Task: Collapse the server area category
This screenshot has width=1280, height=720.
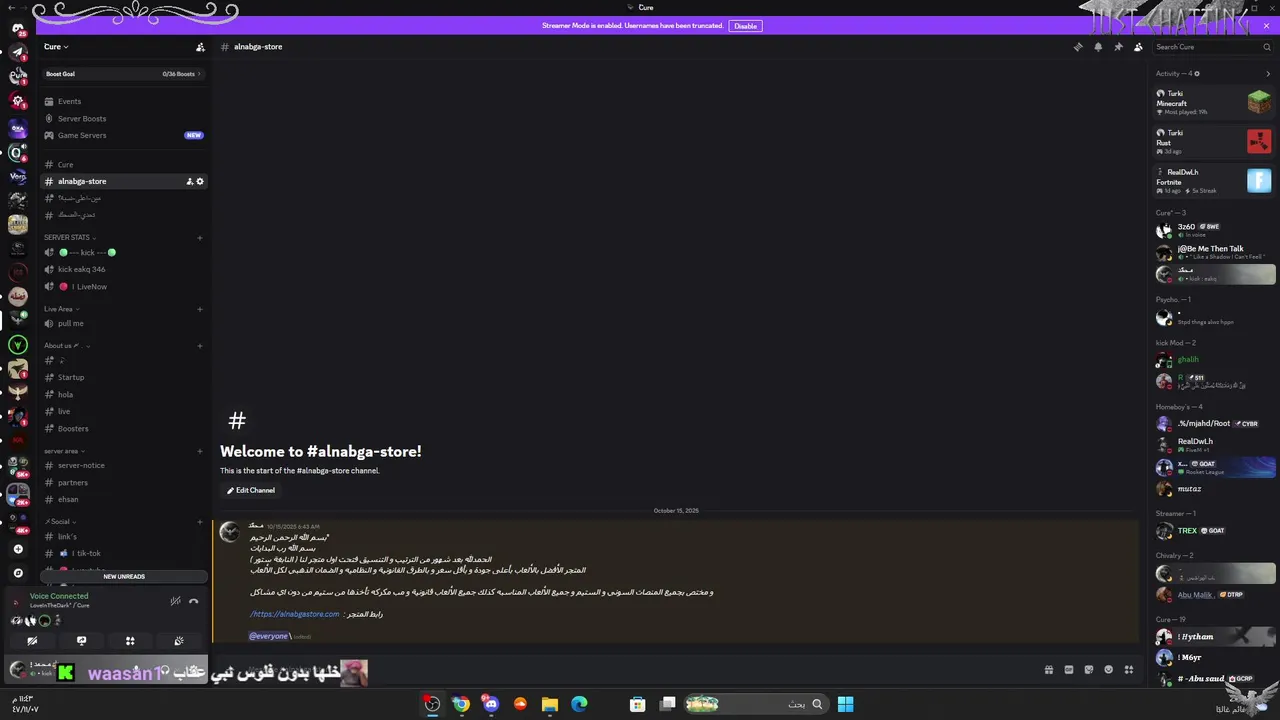Action: click(x=63, y=451)
